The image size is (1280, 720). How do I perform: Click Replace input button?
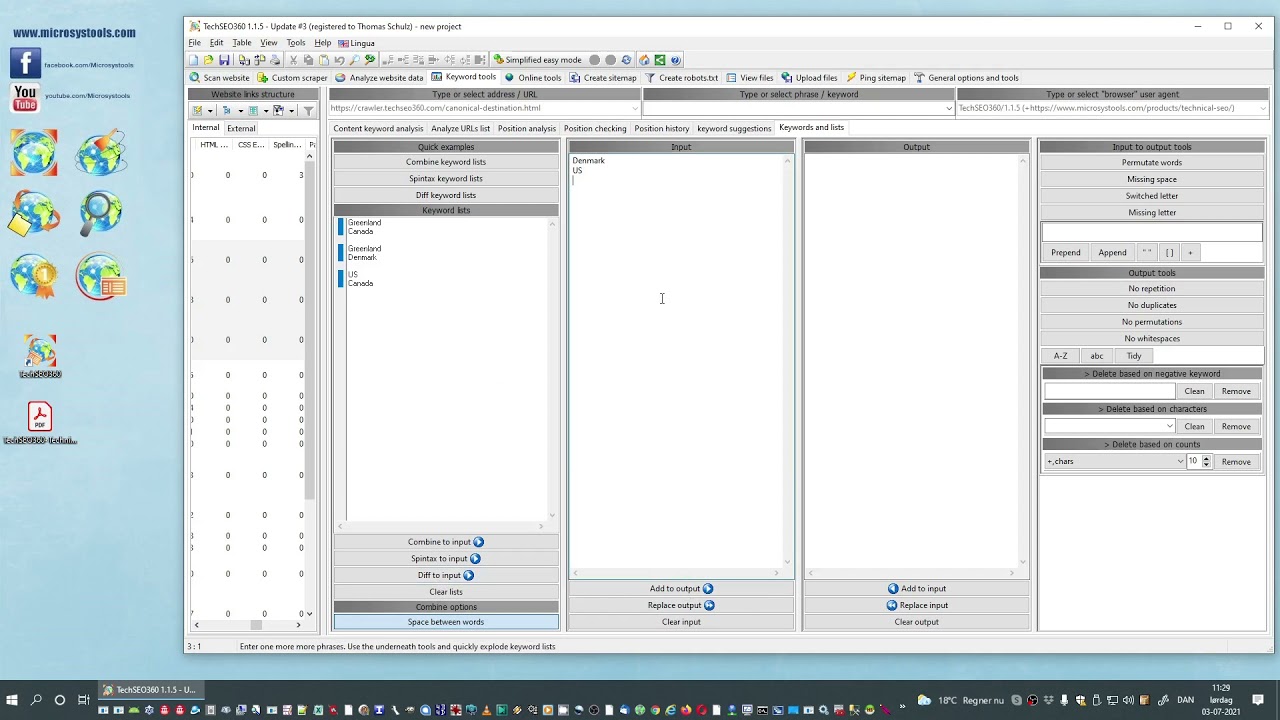[x=916, y=605]
